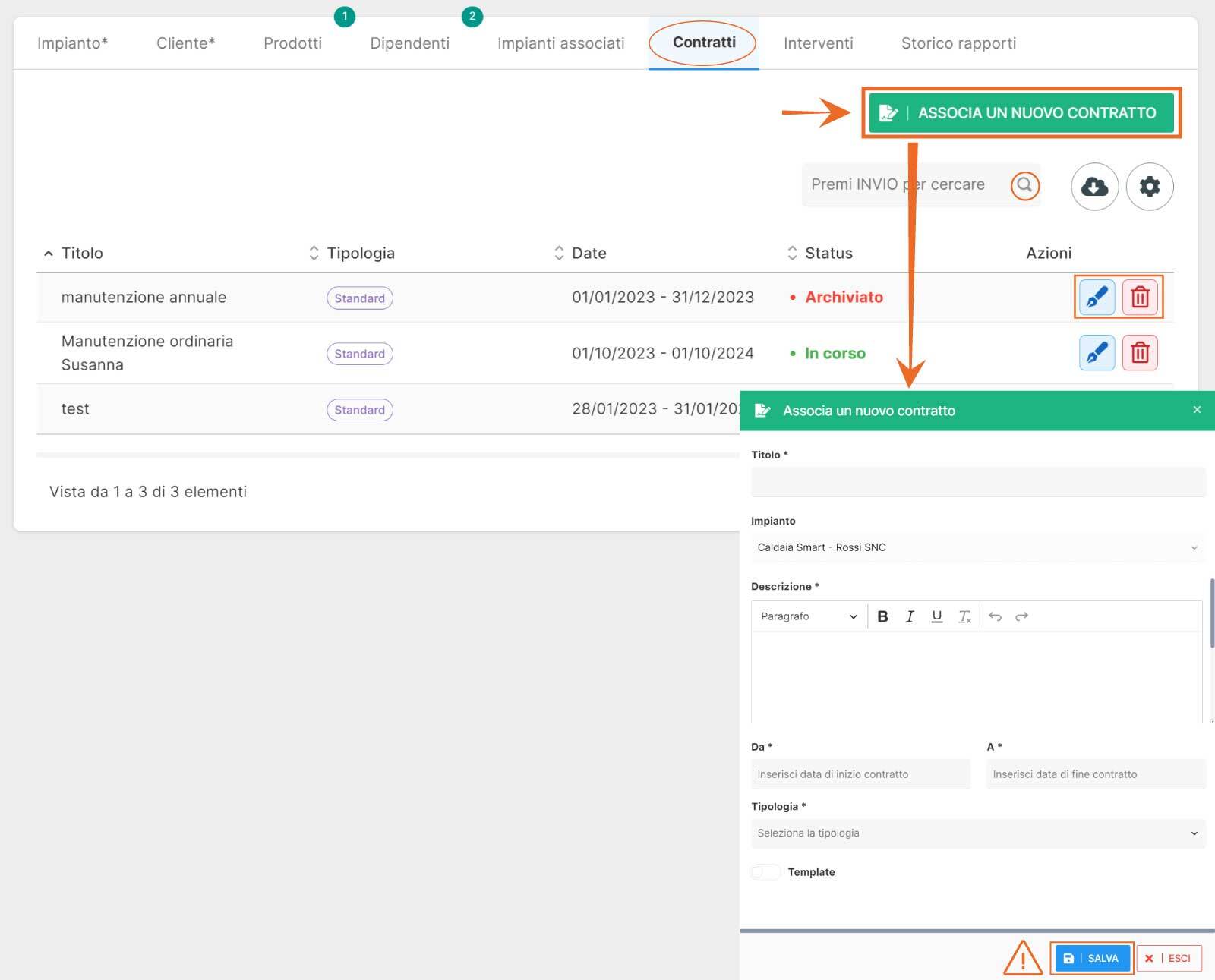Click the Titolo input field

tap(977, 482)
